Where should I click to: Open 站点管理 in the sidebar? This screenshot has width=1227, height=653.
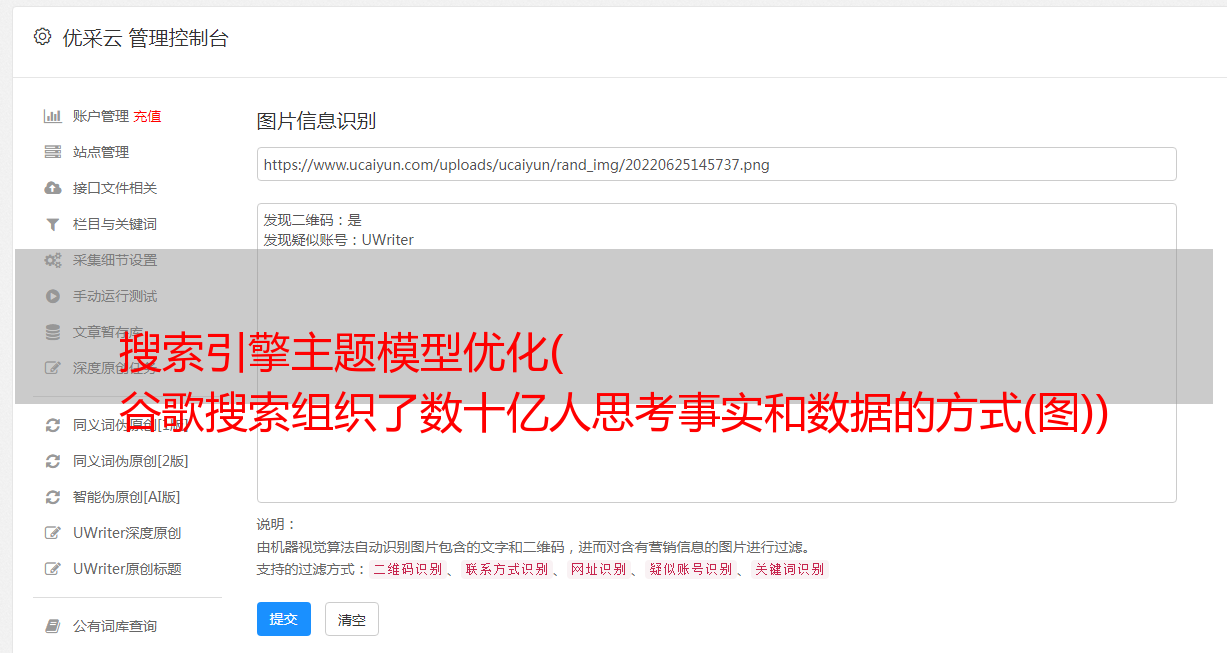click(101, 152)
